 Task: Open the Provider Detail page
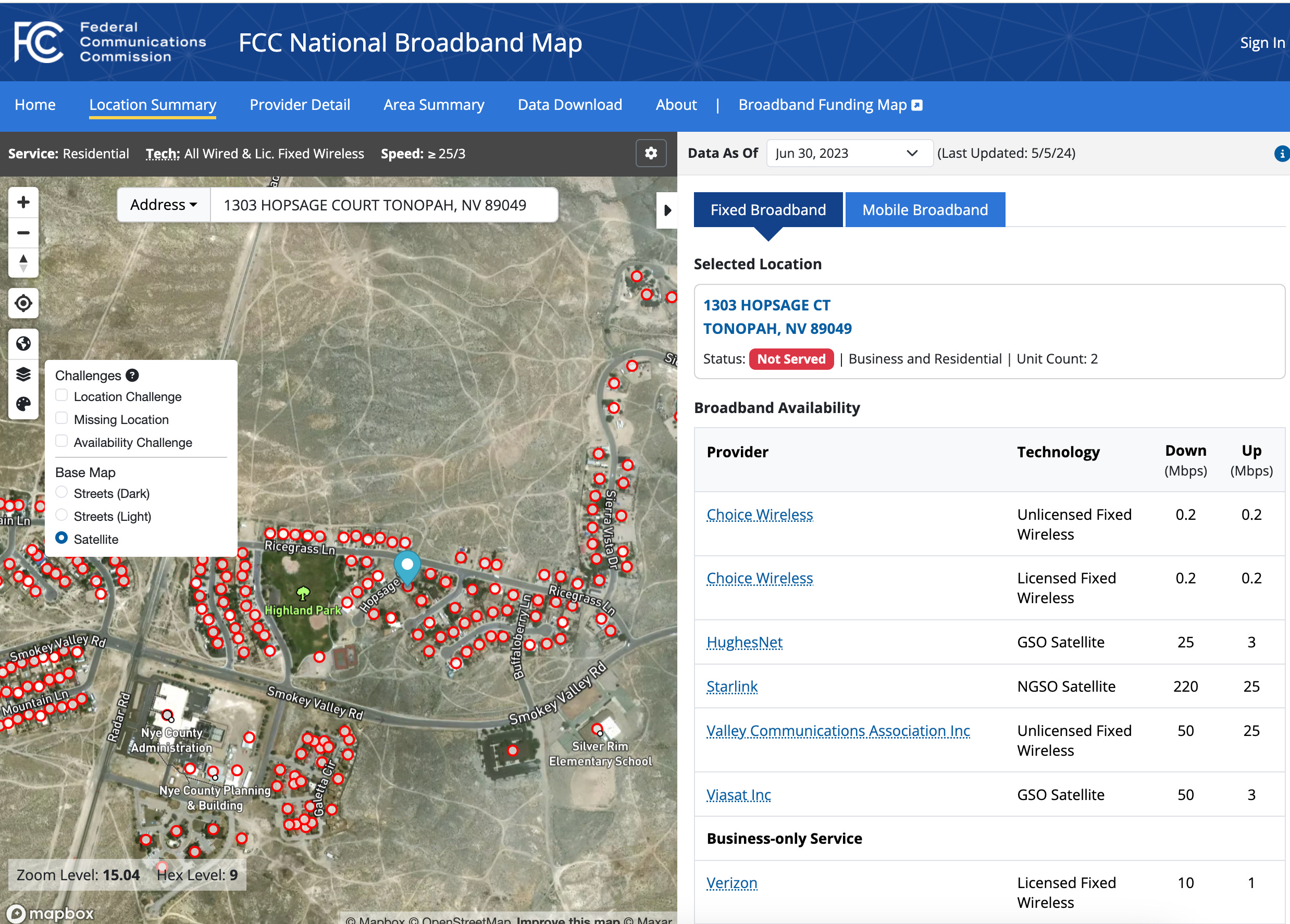[x=300, y=105]
